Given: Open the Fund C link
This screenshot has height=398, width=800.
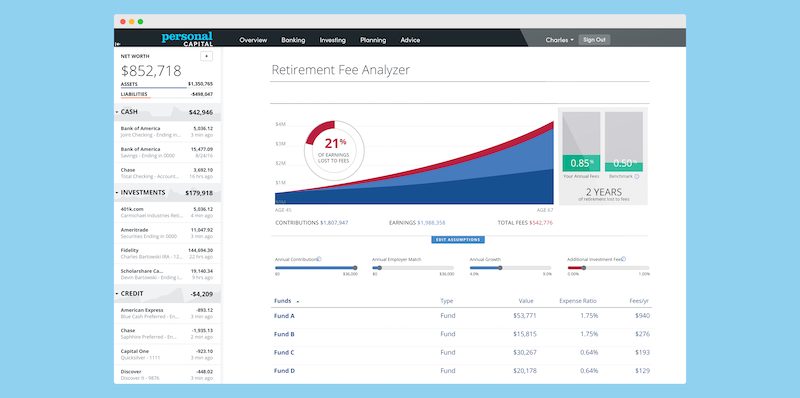Looking at the screenshot, I should [x=284, y=353].
